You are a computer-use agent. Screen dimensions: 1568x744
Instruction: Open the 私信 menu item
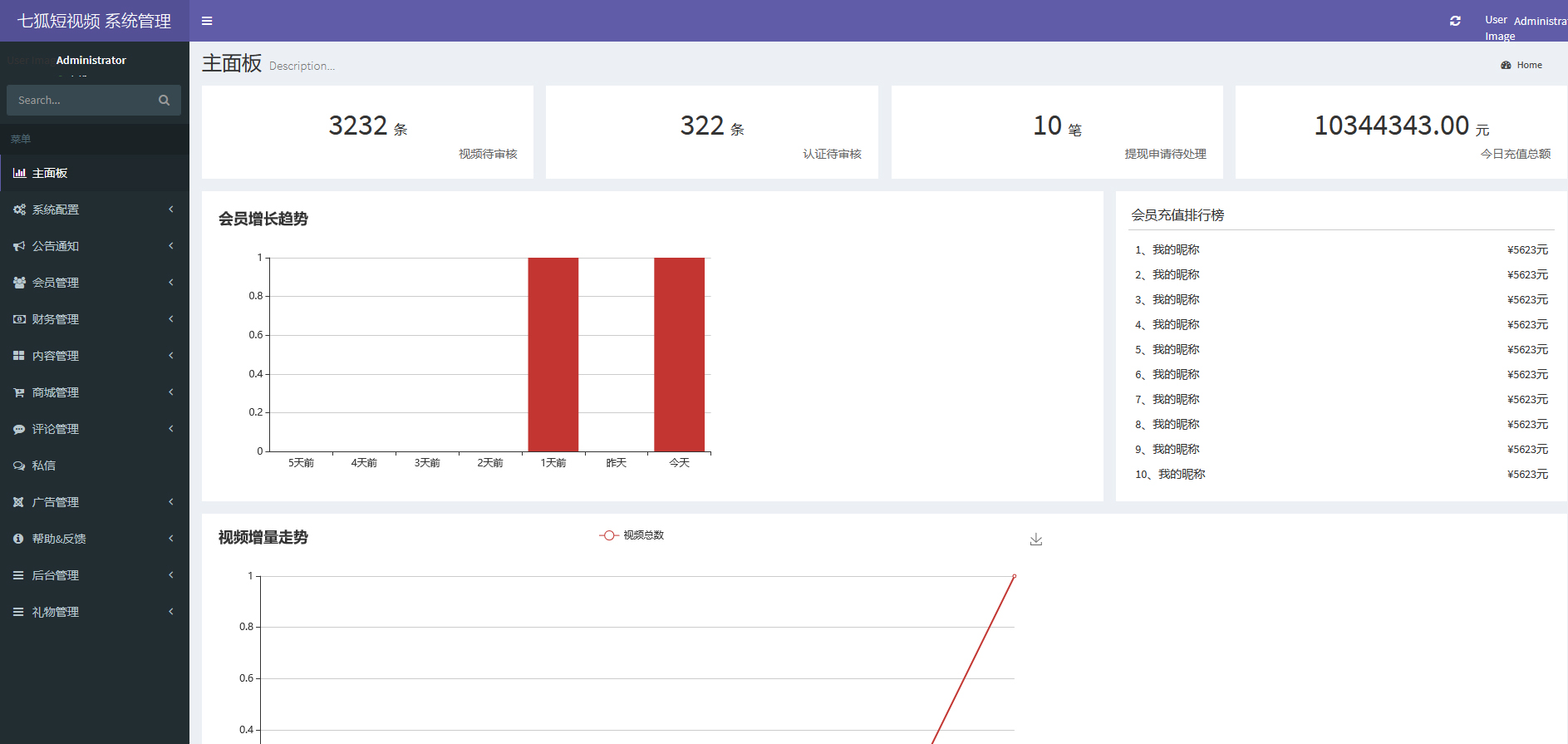[x=44, y=466]
